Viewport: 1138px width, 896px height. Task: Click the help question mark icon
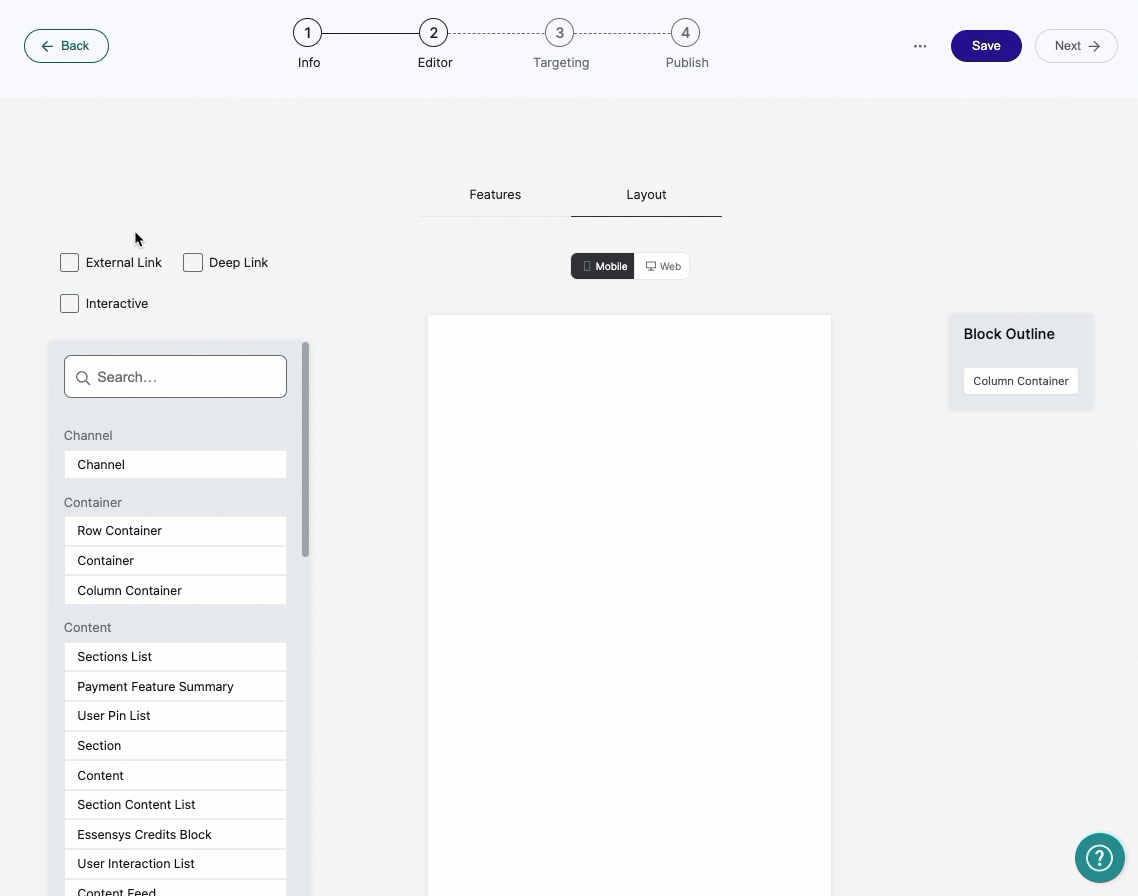click(1099, 858)
